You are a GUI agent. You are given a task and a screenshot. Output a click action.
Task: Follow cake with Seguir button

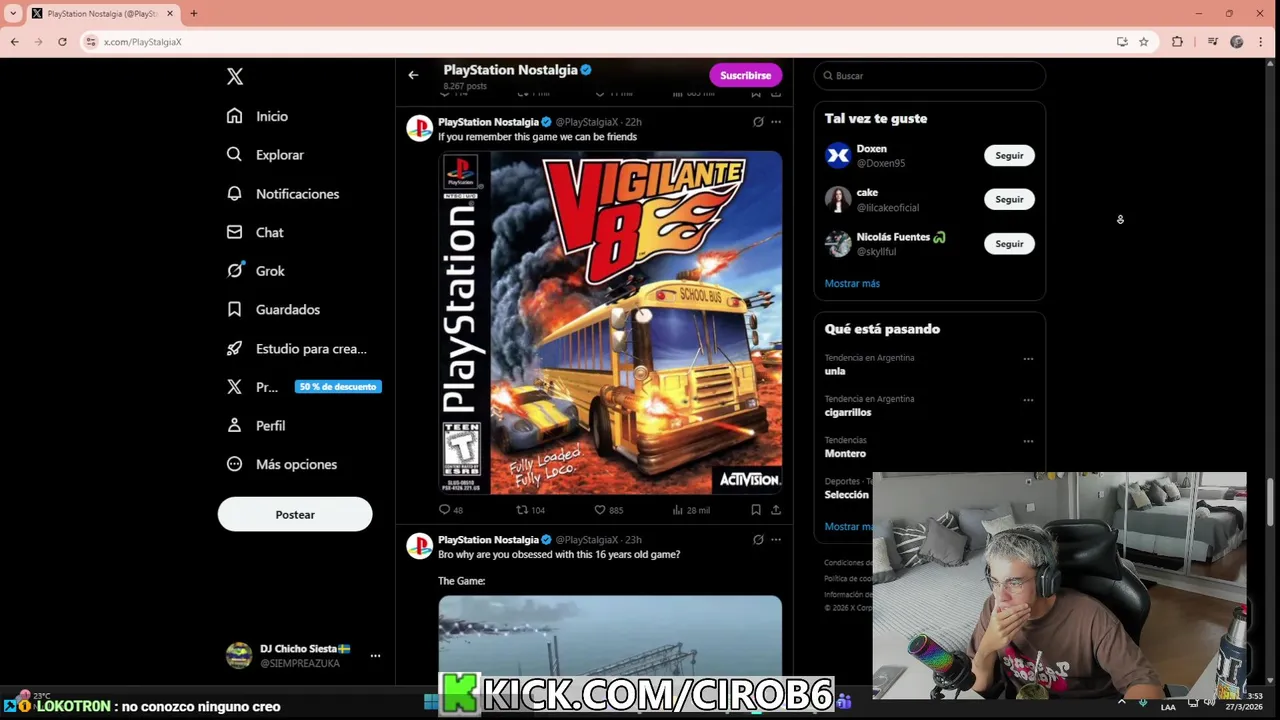[1009, 199]
